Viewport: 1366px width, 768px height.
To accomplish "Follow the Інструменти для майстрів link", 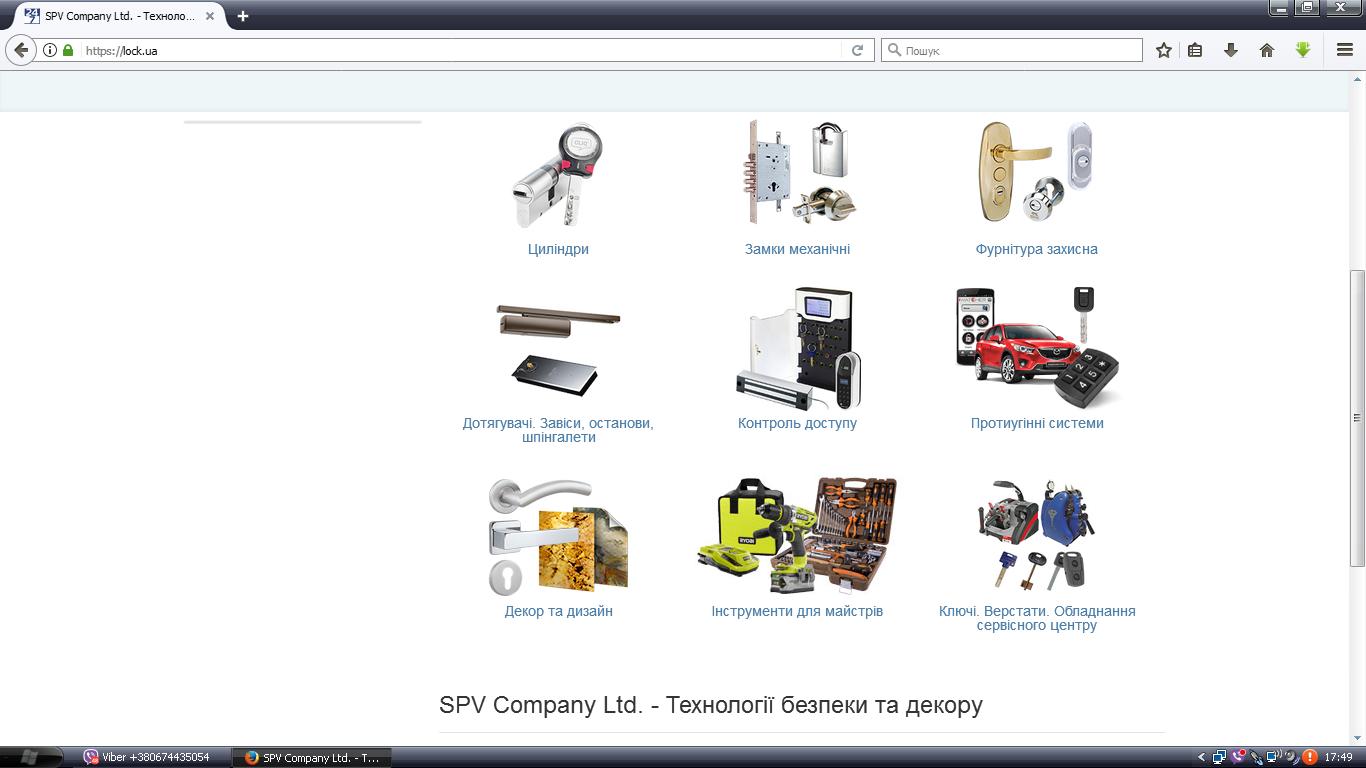I will click(797, 611).
